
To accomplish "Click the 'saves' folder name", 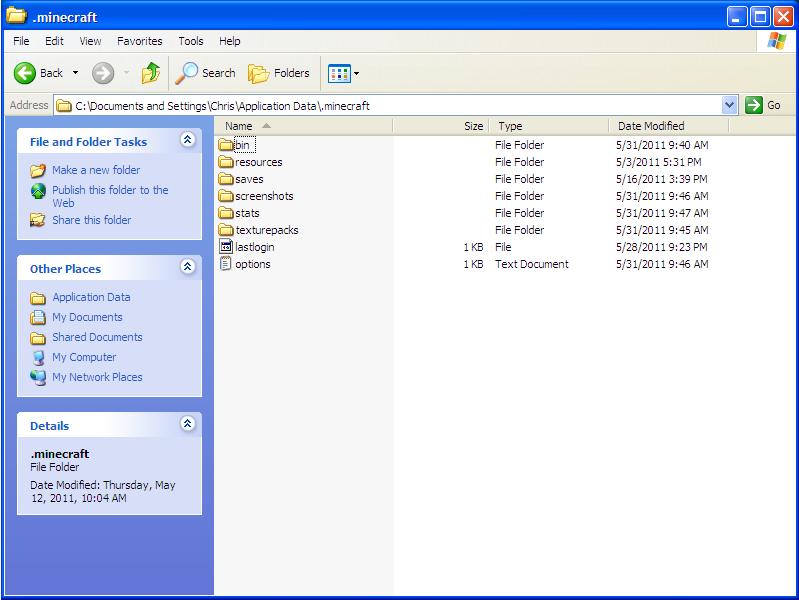I will tap(249, 179).
